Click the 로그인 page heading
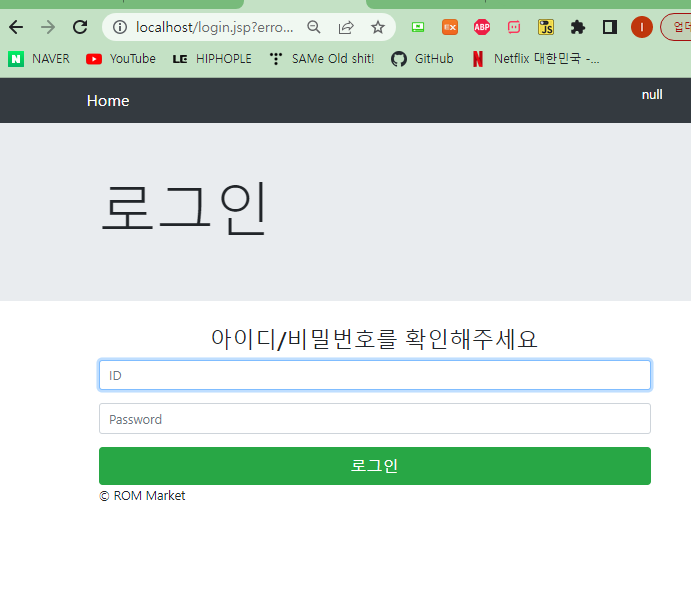 [184, 208]
